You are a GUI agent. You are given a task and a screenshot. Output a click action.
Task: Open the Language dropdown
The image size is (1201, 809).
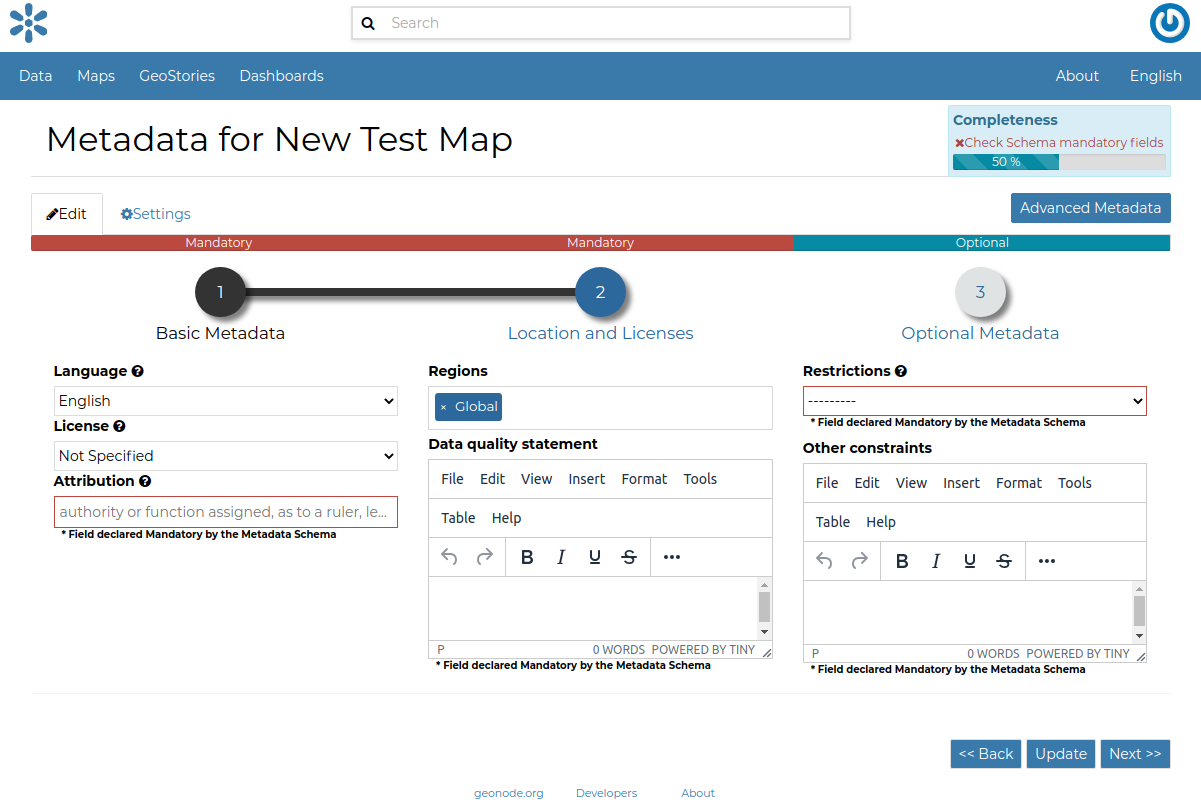click(x=225, y=400)
